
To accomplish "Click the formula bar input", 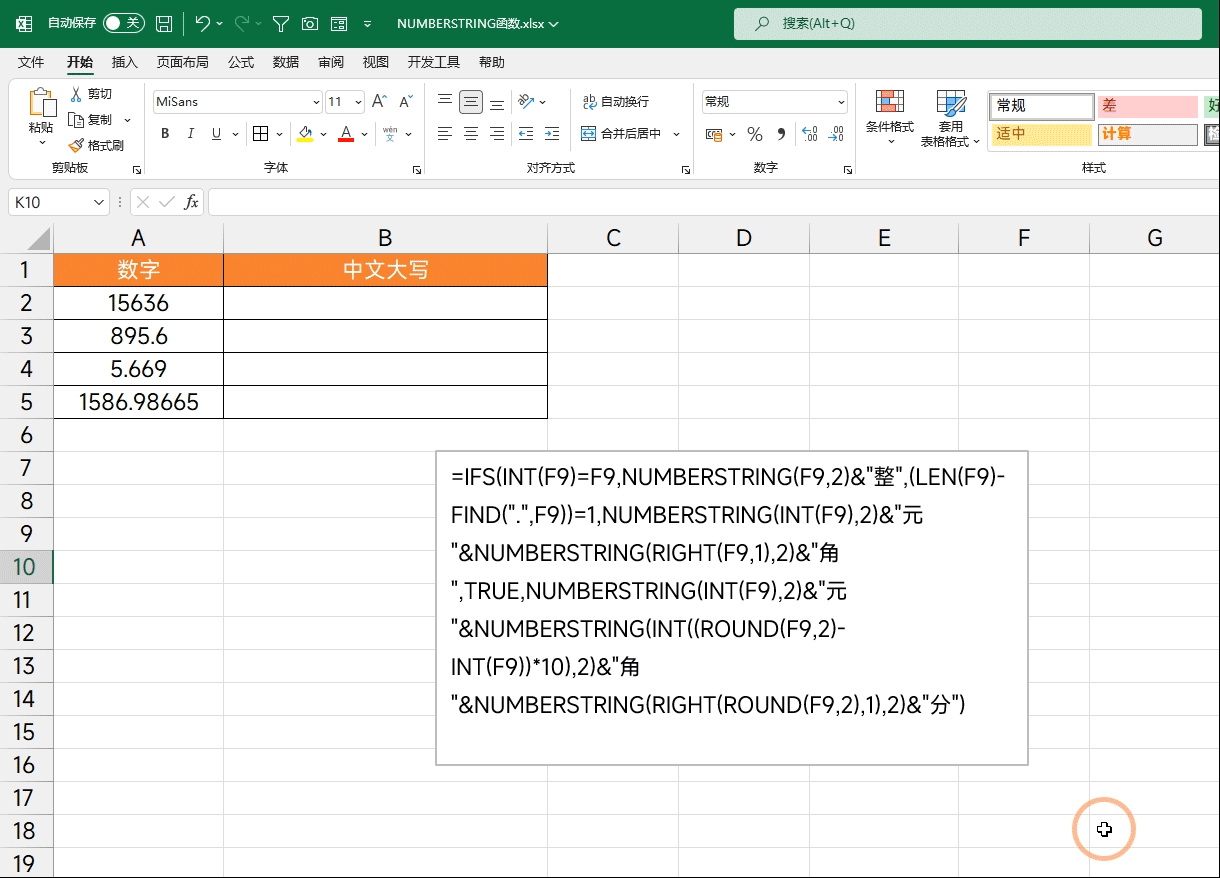I will tap(714, 202).
